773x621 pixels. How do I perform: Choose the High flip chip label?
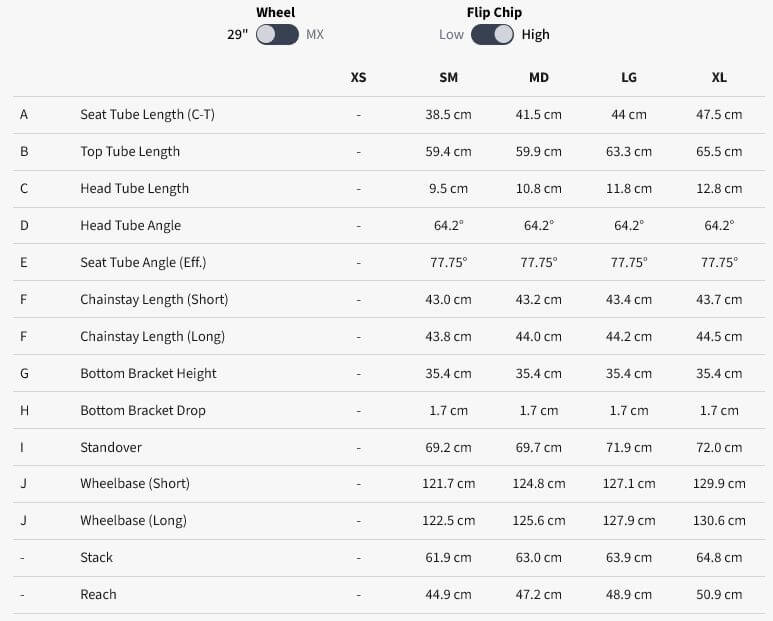pyautogui.click(x=536, y=35)
